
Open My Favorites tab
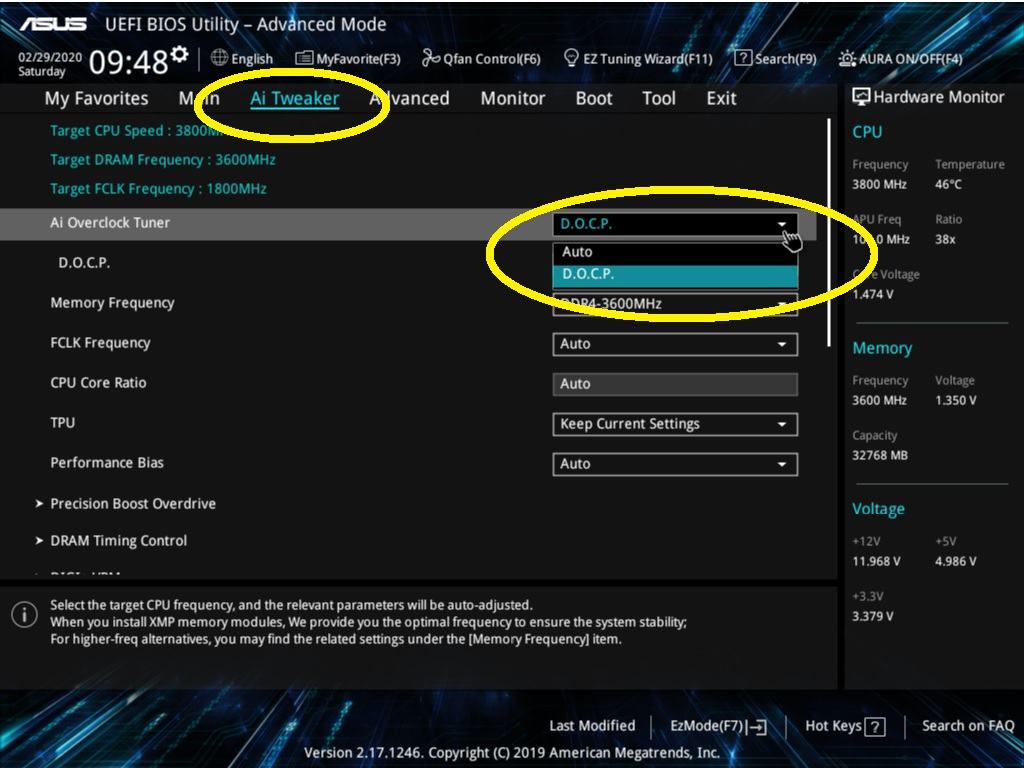coord(97,99)
